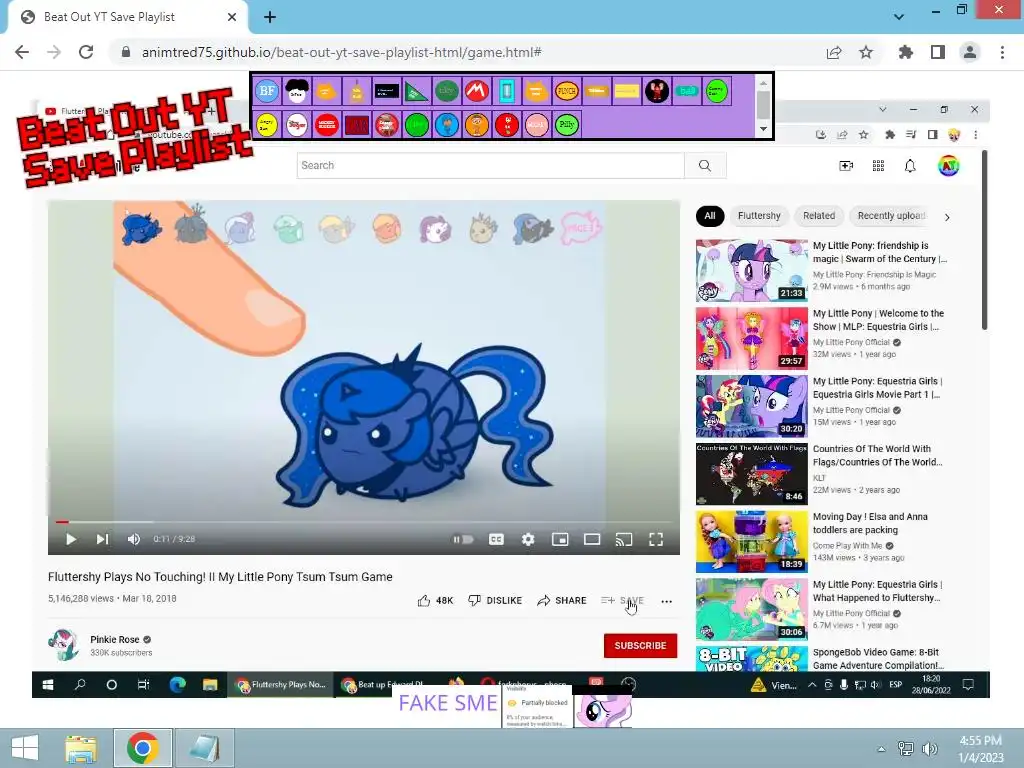
Task: Select the Fluttershy filter chip
Action: (x=759, y=216)
